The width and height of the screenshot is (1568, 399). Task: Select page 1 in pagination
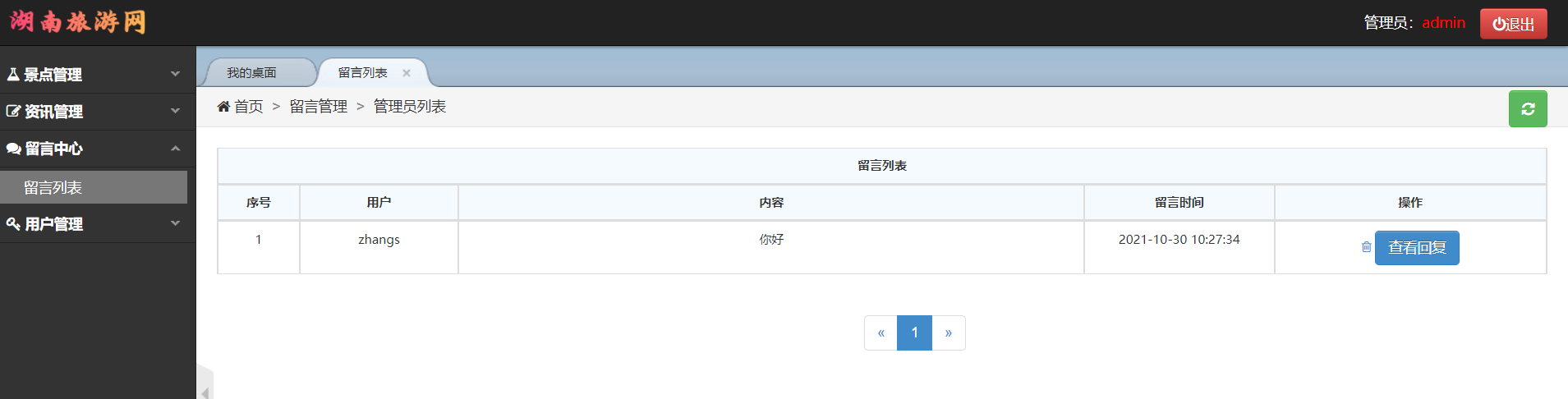(x=914, y=332)
